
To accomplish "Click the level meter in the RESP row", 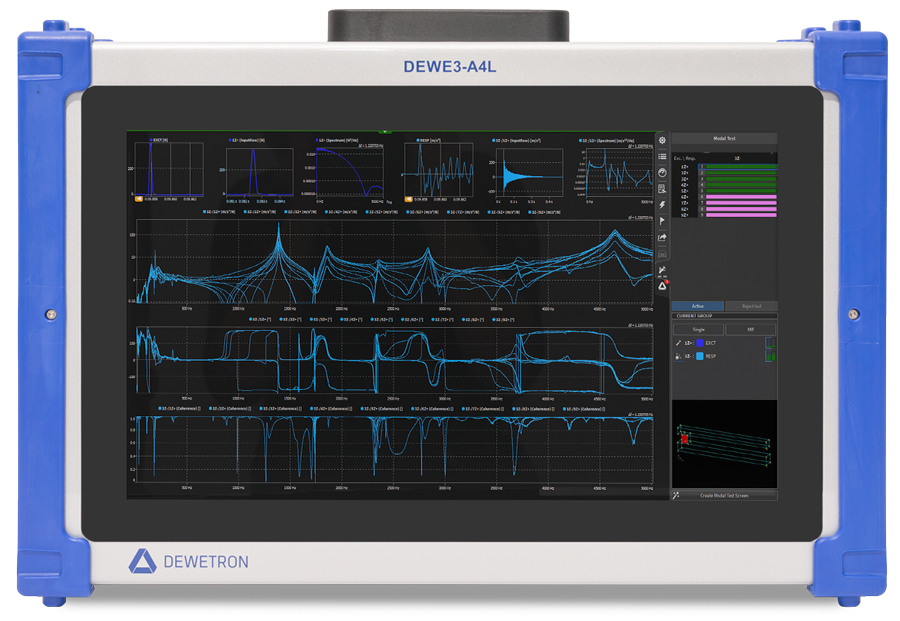I will coord(770,356).
